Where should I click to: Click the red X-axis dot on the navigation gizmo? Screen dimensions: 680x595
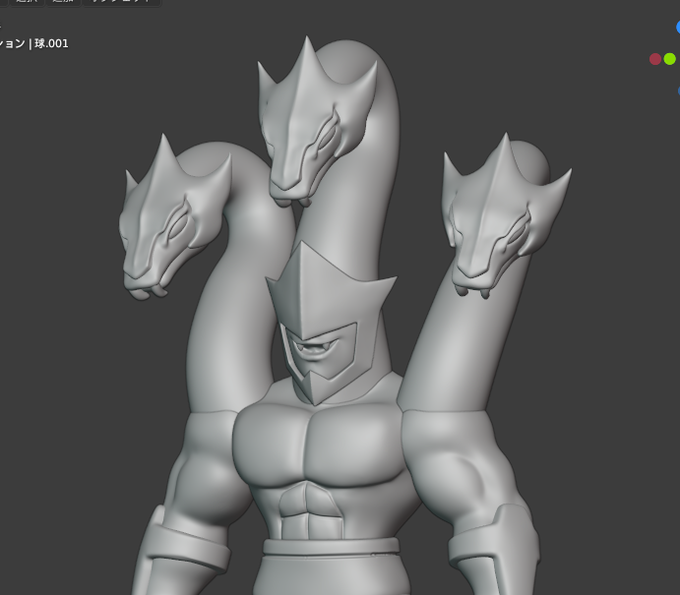(655, 59)
